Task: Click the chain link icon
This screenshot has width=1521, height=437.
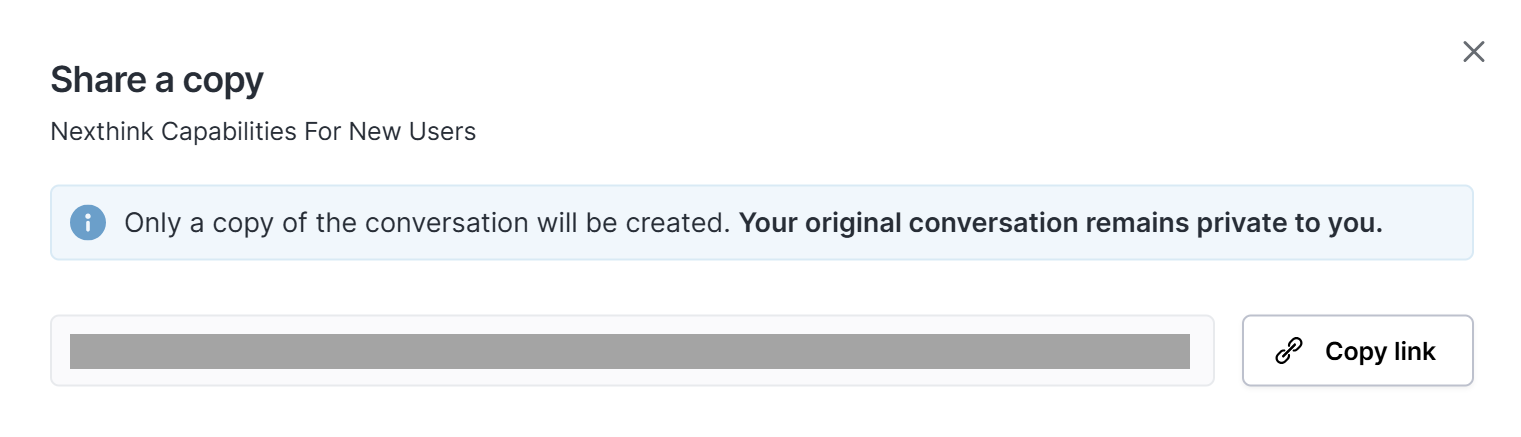Action: [1289, 351]
